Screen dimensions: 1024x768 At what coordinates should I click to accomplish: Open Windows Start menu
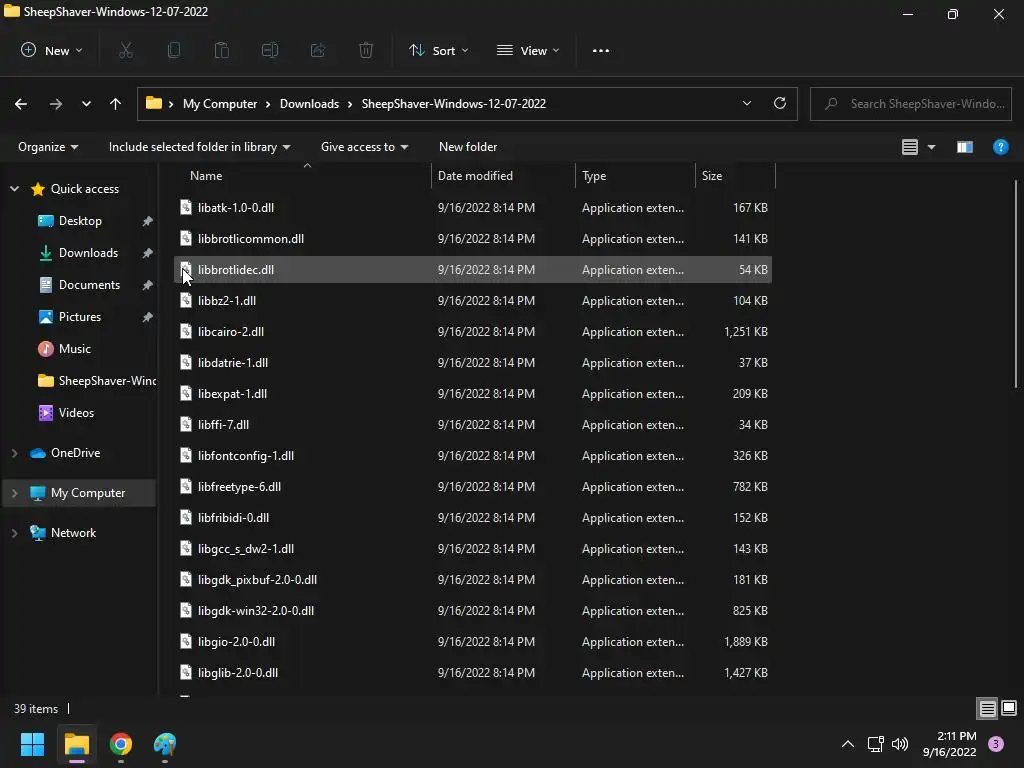point(32,744)
